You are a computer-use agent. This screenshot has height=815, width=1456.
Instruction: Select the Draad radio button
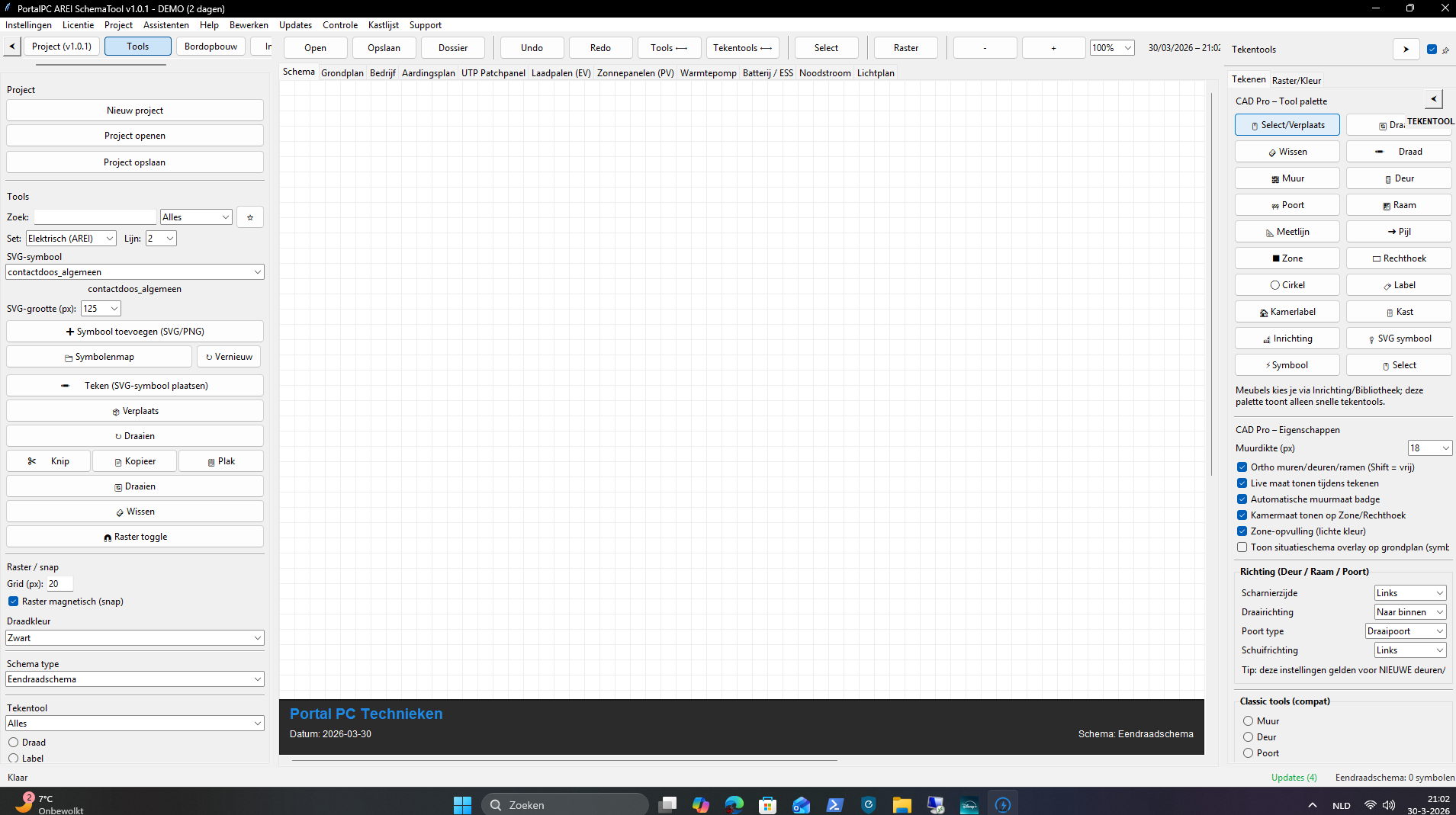tap(14, 743)
